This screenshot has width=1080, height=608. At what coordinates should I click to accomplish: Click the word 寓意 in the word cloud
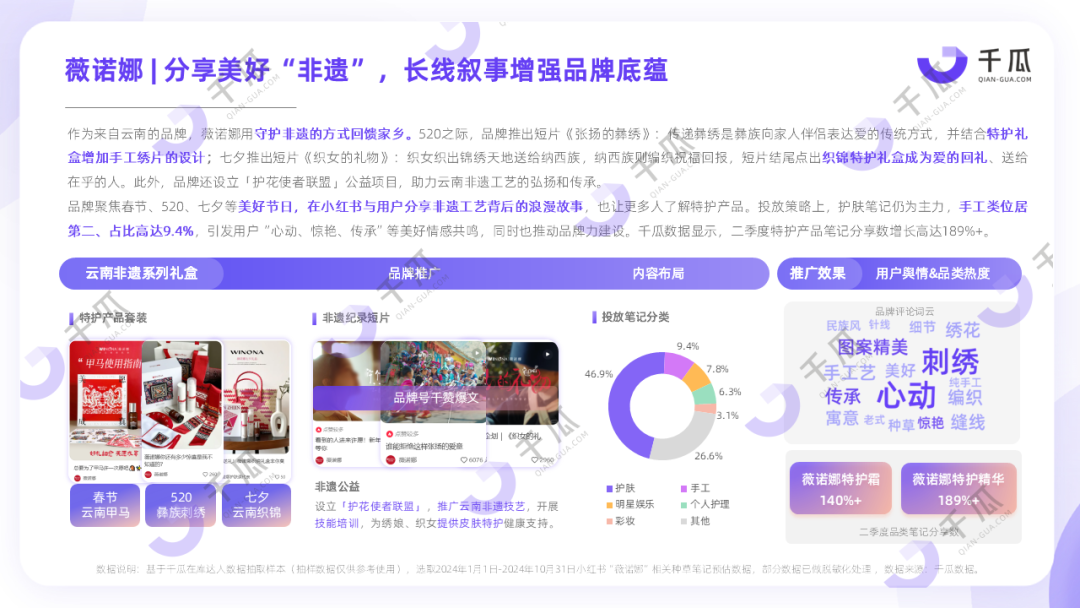(842, 418)
